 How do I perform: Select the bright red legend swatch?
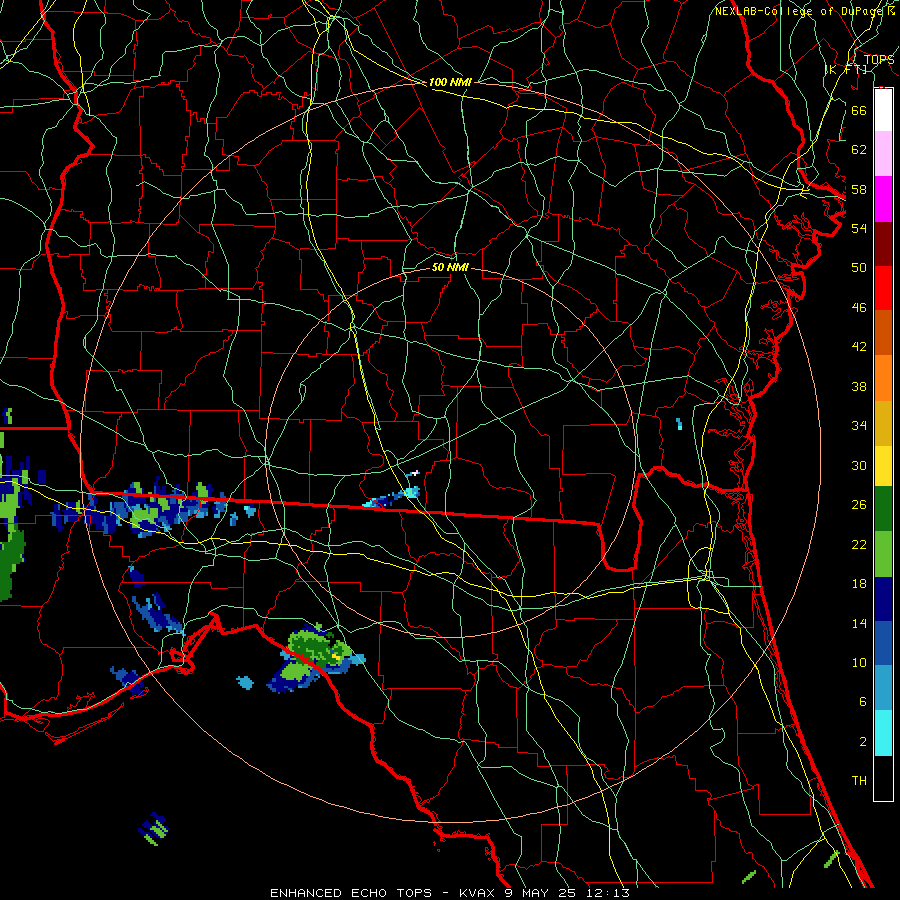(883, 288)
